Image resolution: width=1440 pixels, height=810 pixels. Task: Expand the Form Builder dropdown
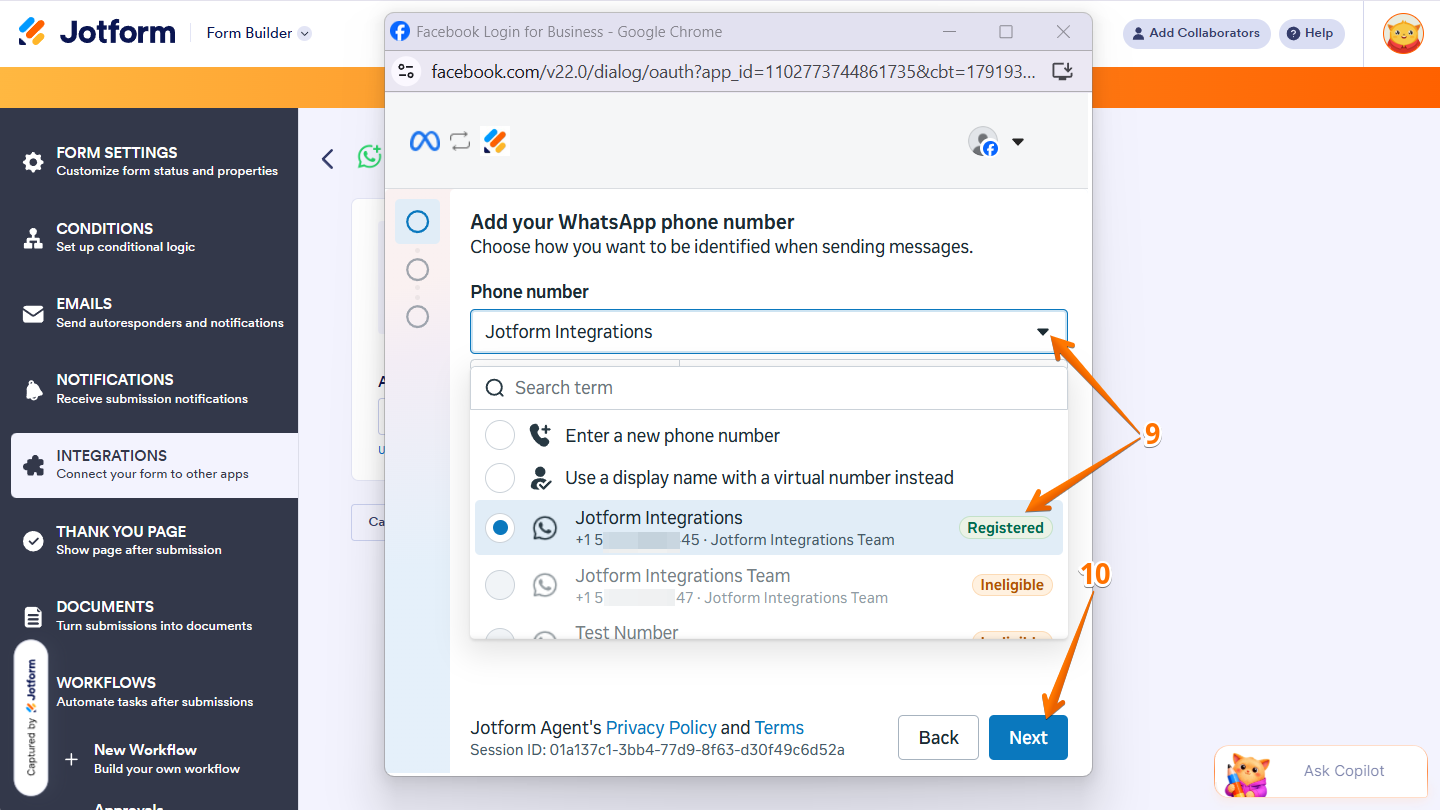[259, 33]
